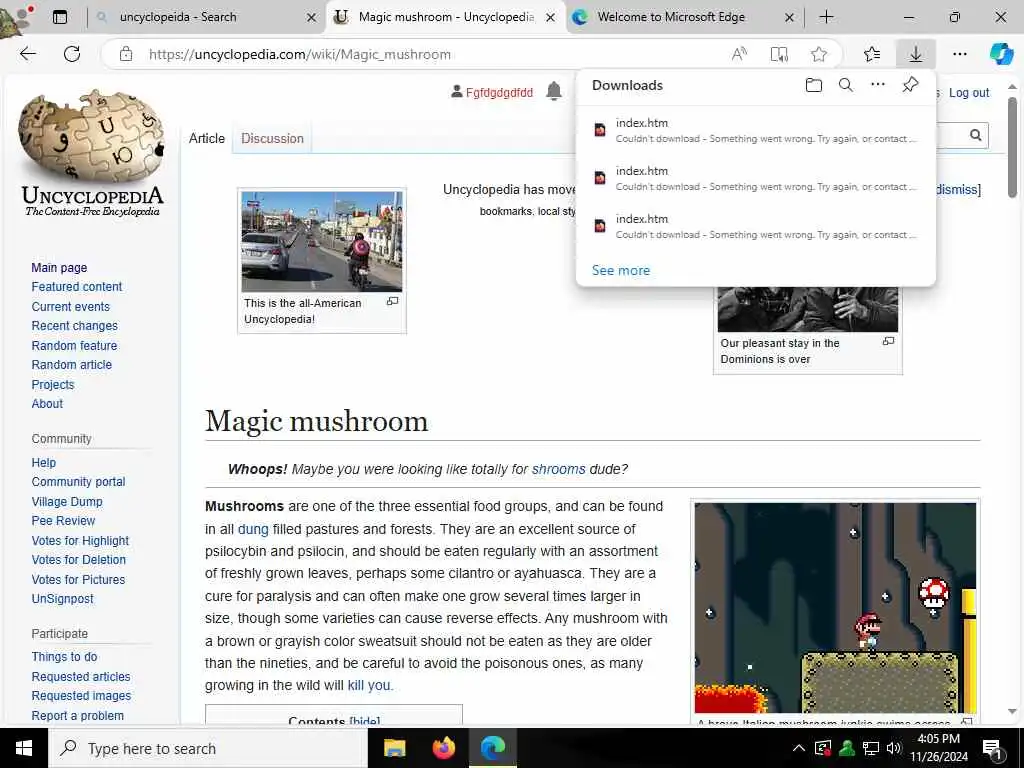
Task: Open clock and date in taskbar
Action: tap(938, 748)
